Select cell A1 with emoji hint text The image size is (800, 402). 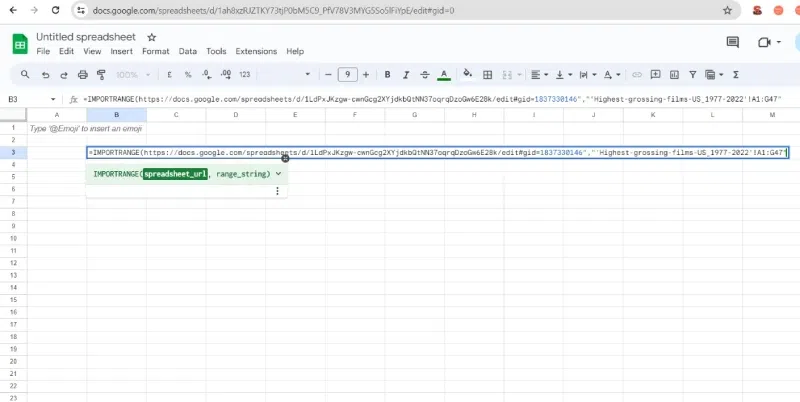pyautogui.click(x=57, y=129)
